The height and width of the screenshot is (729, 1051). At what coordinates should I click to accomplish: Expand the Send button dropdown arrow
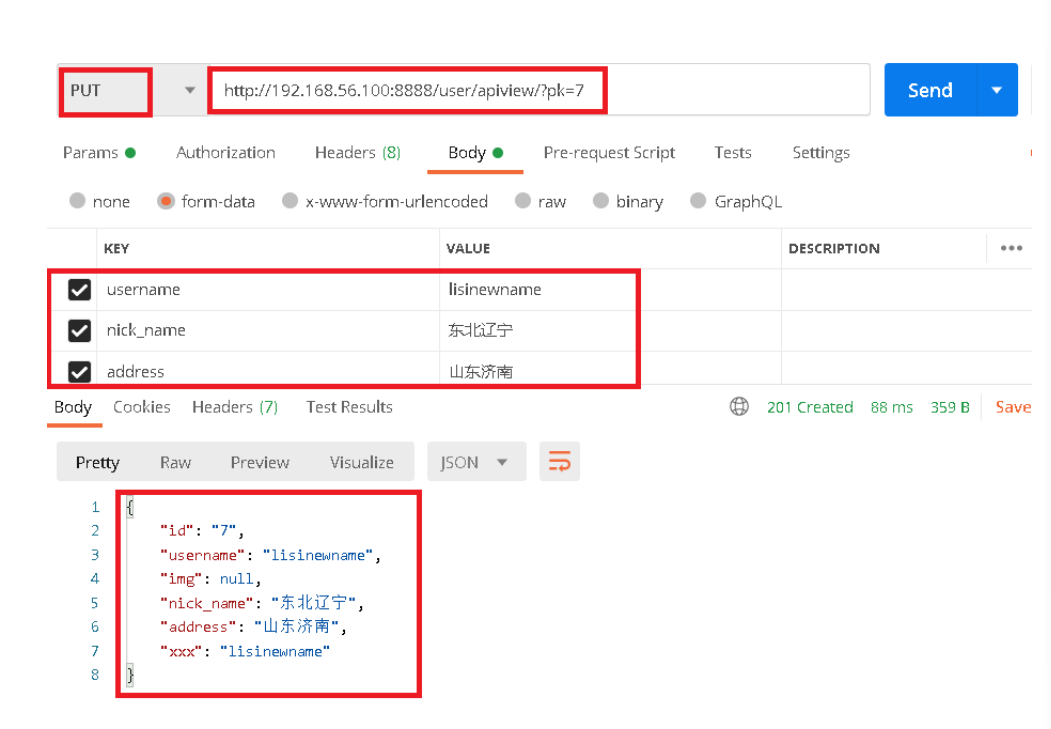tap(997, 90)
